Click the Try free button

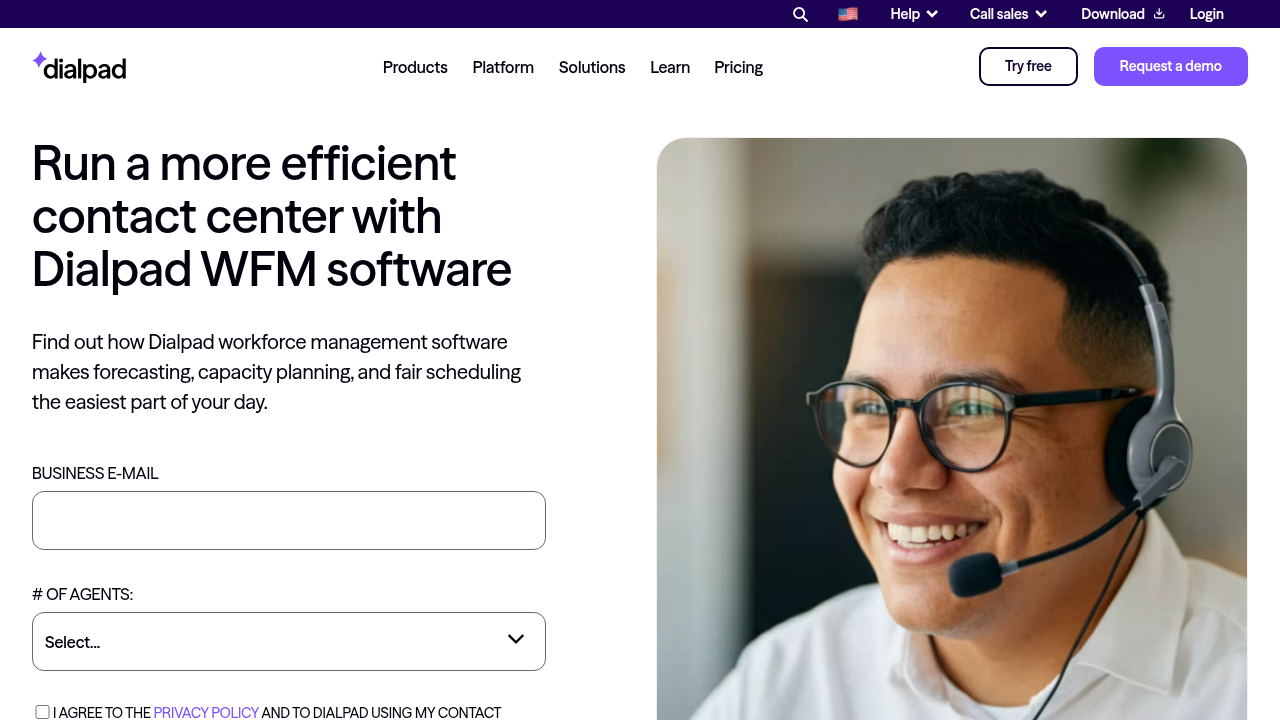(1028, 66)
